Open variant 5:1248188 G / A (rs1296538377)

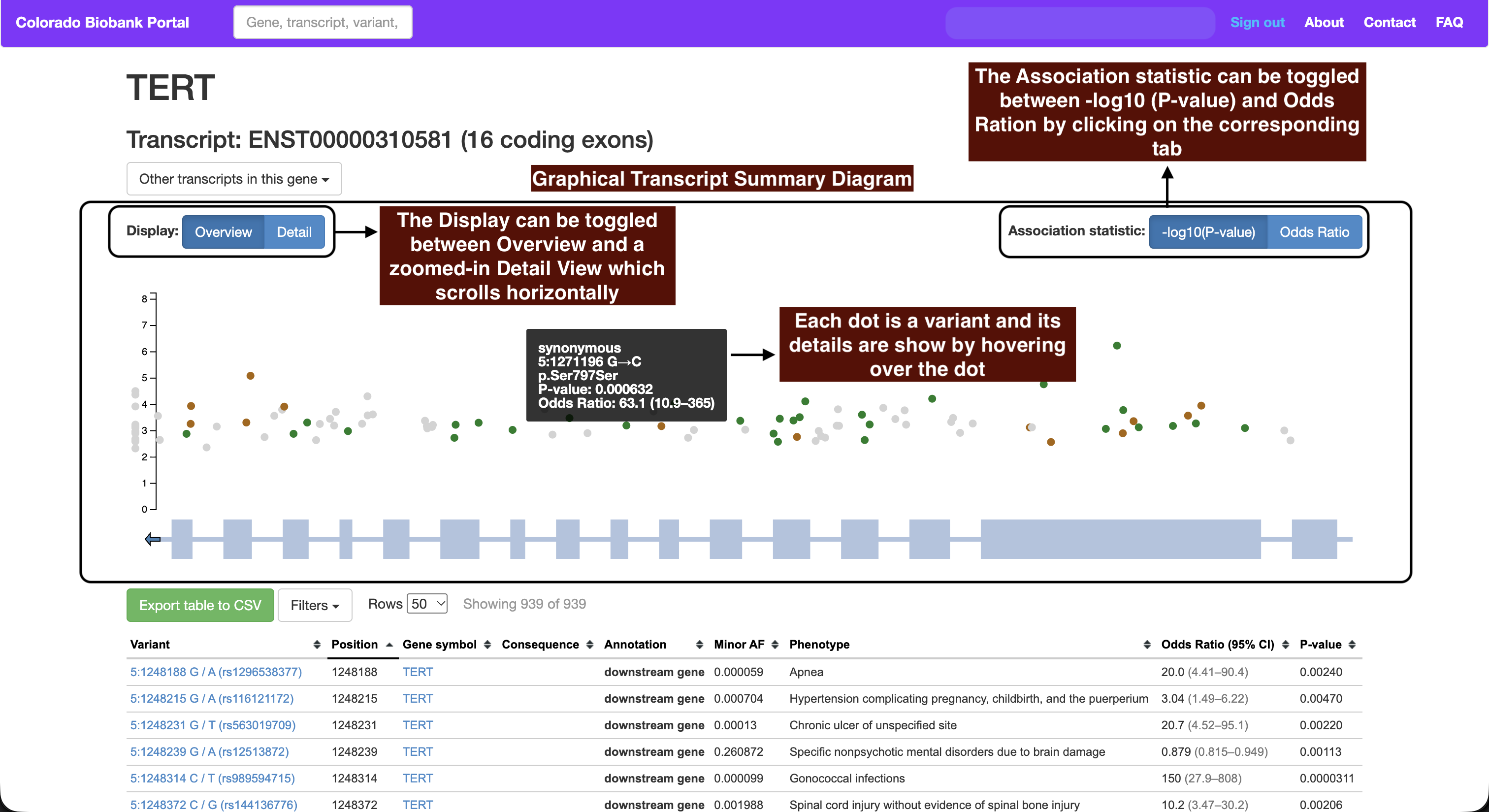pyautogui.click(x=216, y=672)
